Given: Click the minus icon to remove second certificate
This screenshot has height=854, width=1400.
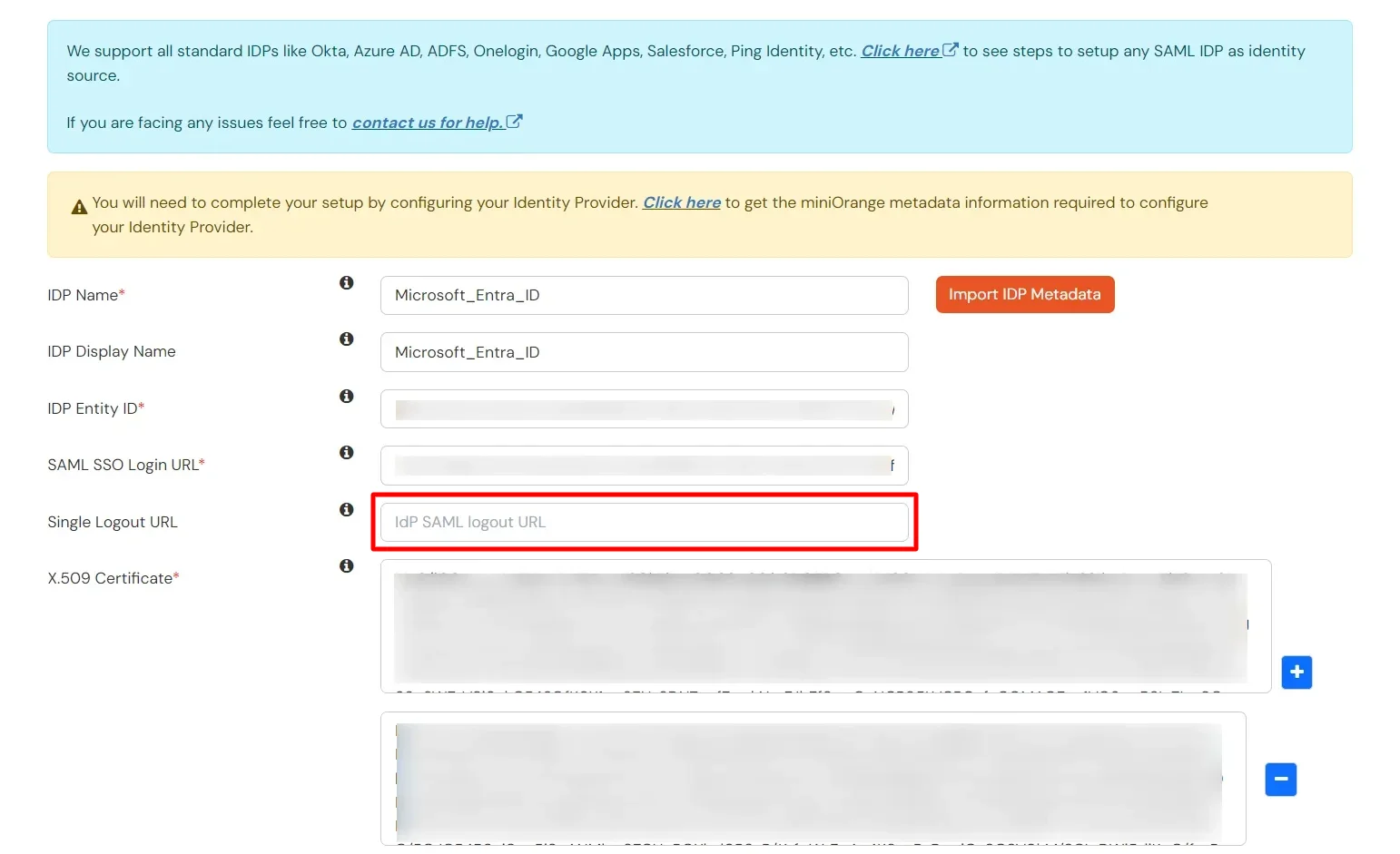Looking at the screenshot, I should point(1280,779).
